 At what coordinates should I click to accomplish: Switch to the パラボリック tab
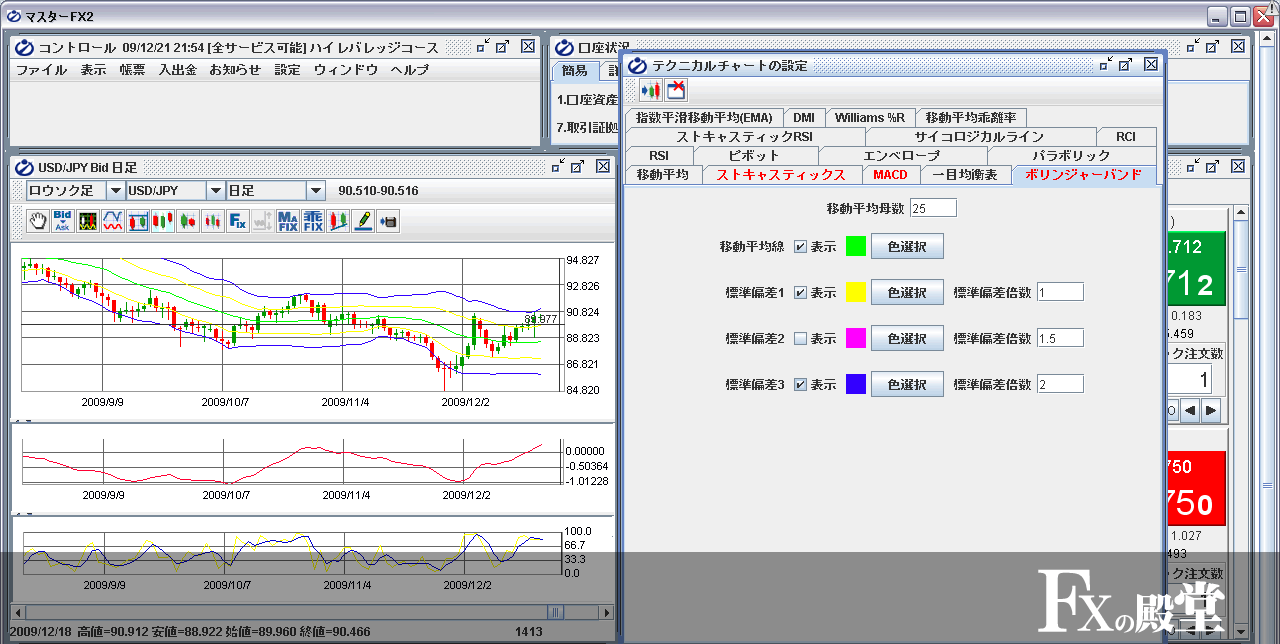pyautogui.click(x=1071, y=156)
